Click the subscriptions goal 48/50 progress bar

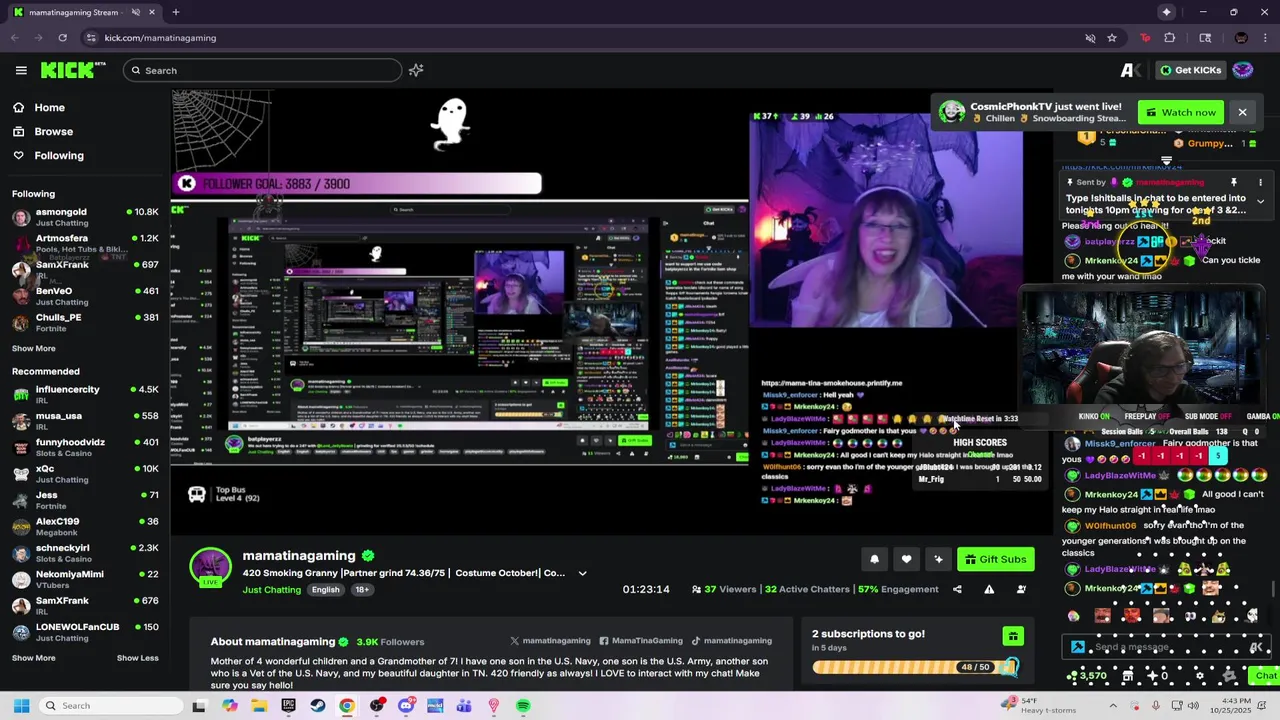pos(915,667)
